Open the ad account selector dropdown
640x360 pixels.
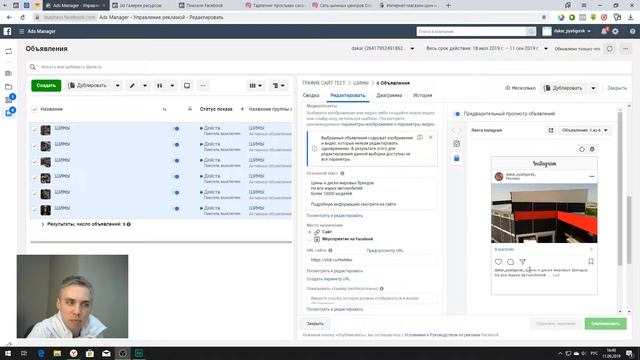click(x=382, y=49)
